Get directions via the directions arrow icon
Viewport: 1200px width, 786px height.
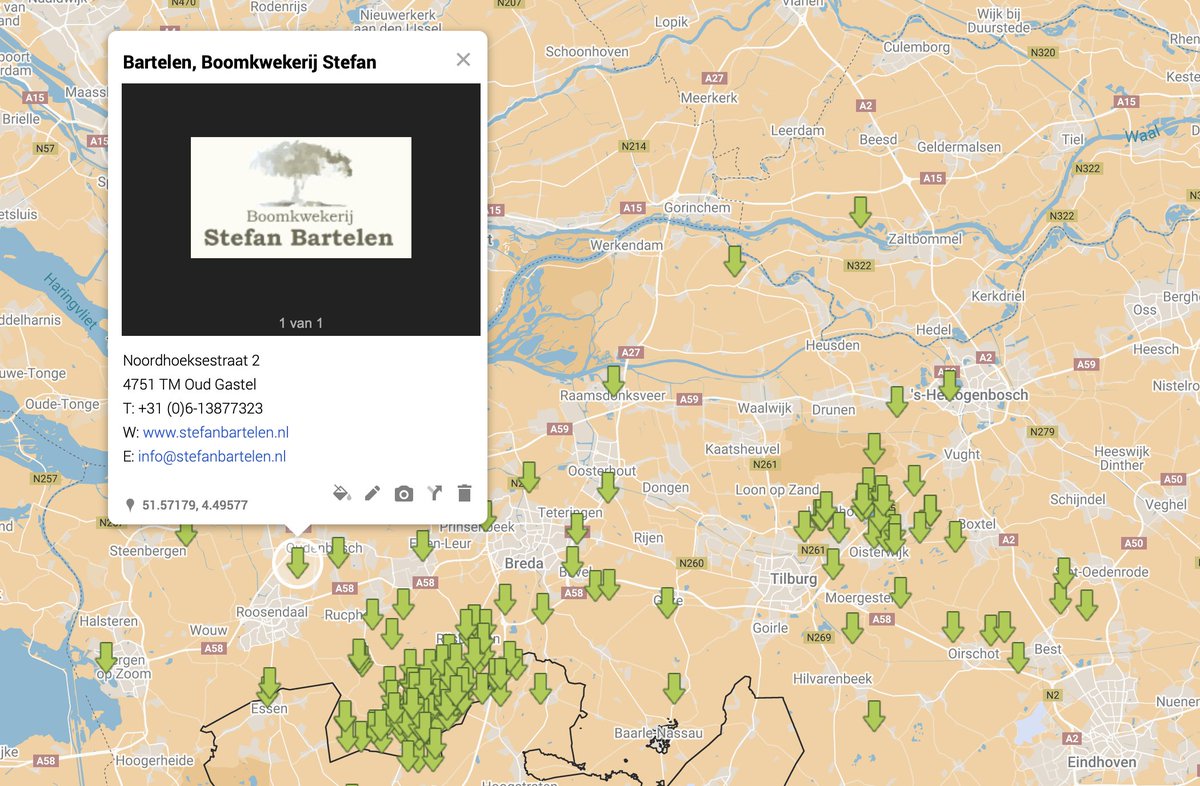click(433, 493)
